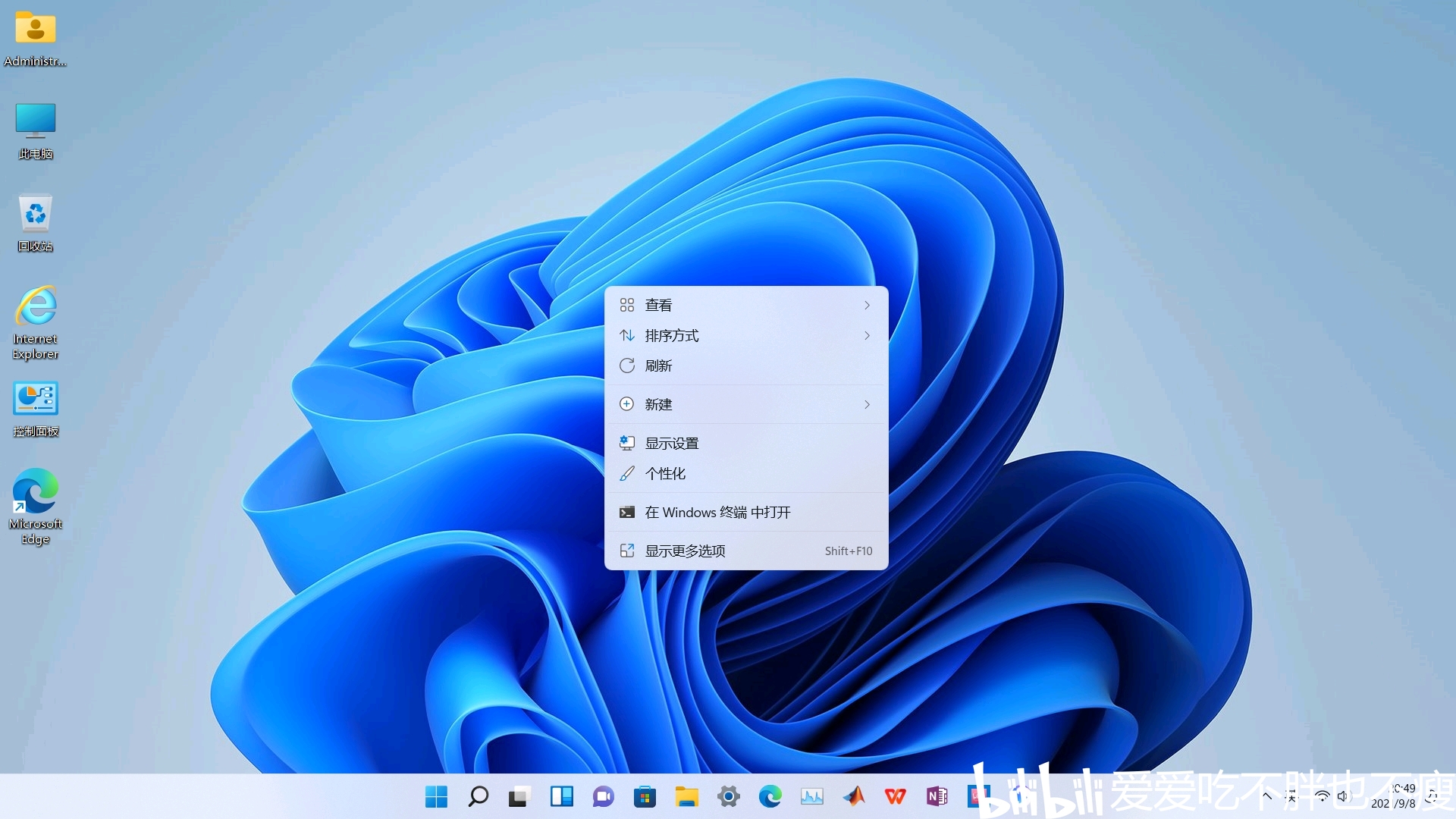Open Teams Chat from the taskbar
Image resolution: width=1456 pixels, height=819 pixels.
(x=603, y=796)
